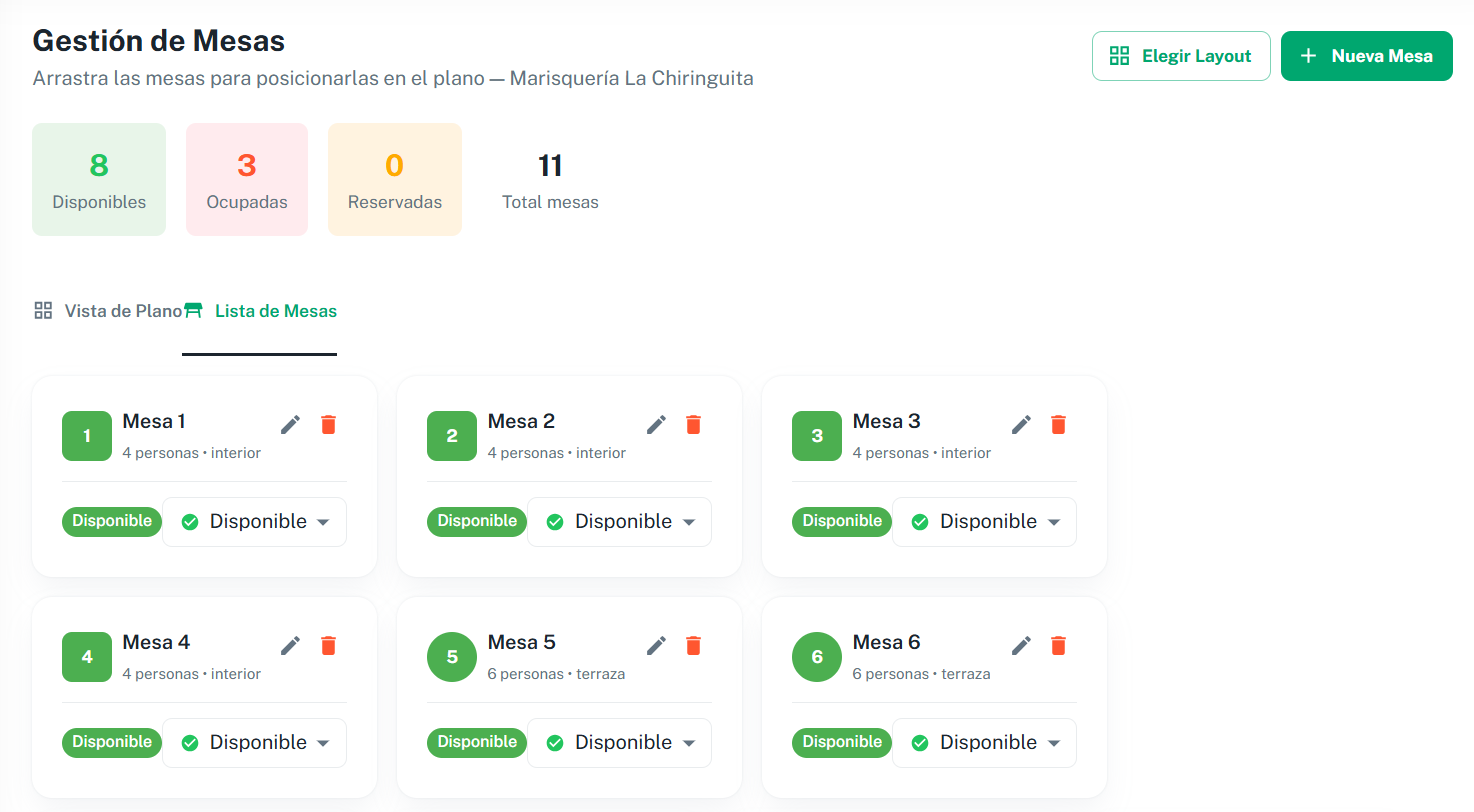Delete Mesa 6 using trash icon

coord(1058,646)
